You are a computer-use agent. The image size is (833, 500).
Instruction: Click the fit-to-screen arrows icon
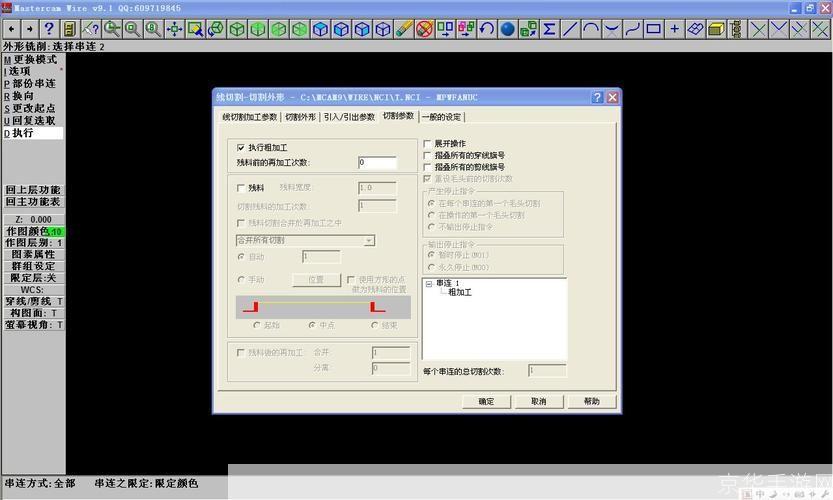tap(174, 29)
